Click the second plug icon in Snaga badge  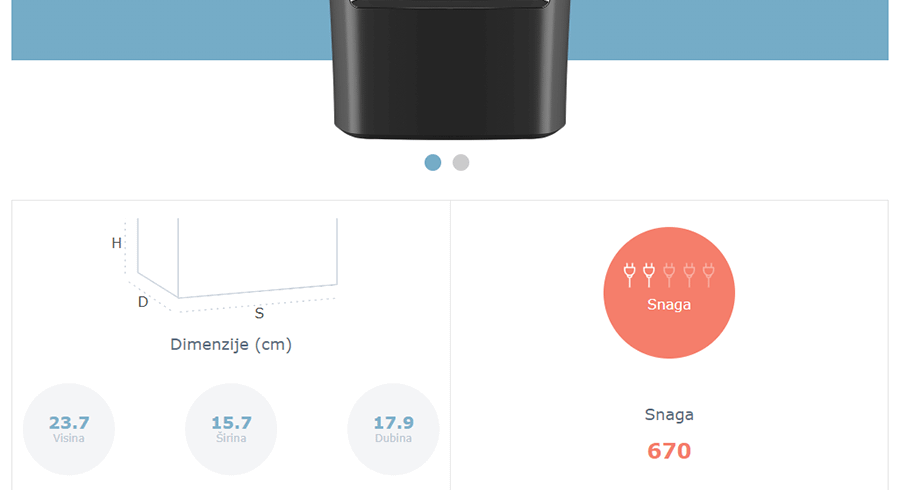(x=649, y=274)
